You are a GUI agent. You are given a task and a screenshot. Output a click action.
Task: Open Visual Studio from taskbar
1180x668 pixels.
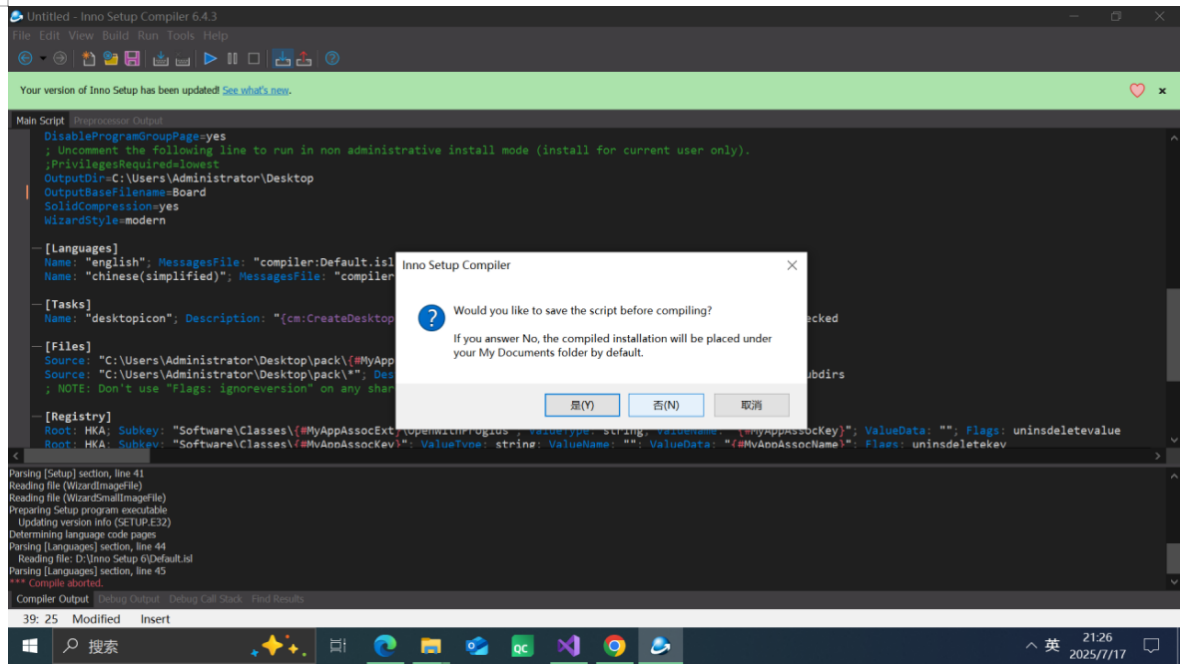coord(568,645)
